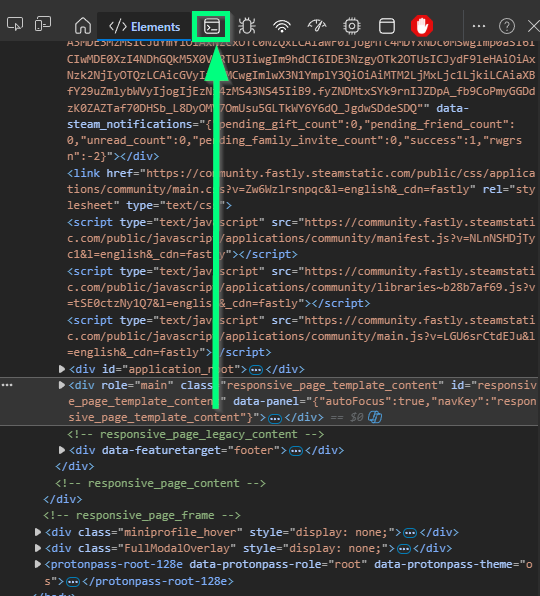Viewport: 540px width, 596px height.
Task: Open the Application window panel
Action: click(x=387, y=26)
